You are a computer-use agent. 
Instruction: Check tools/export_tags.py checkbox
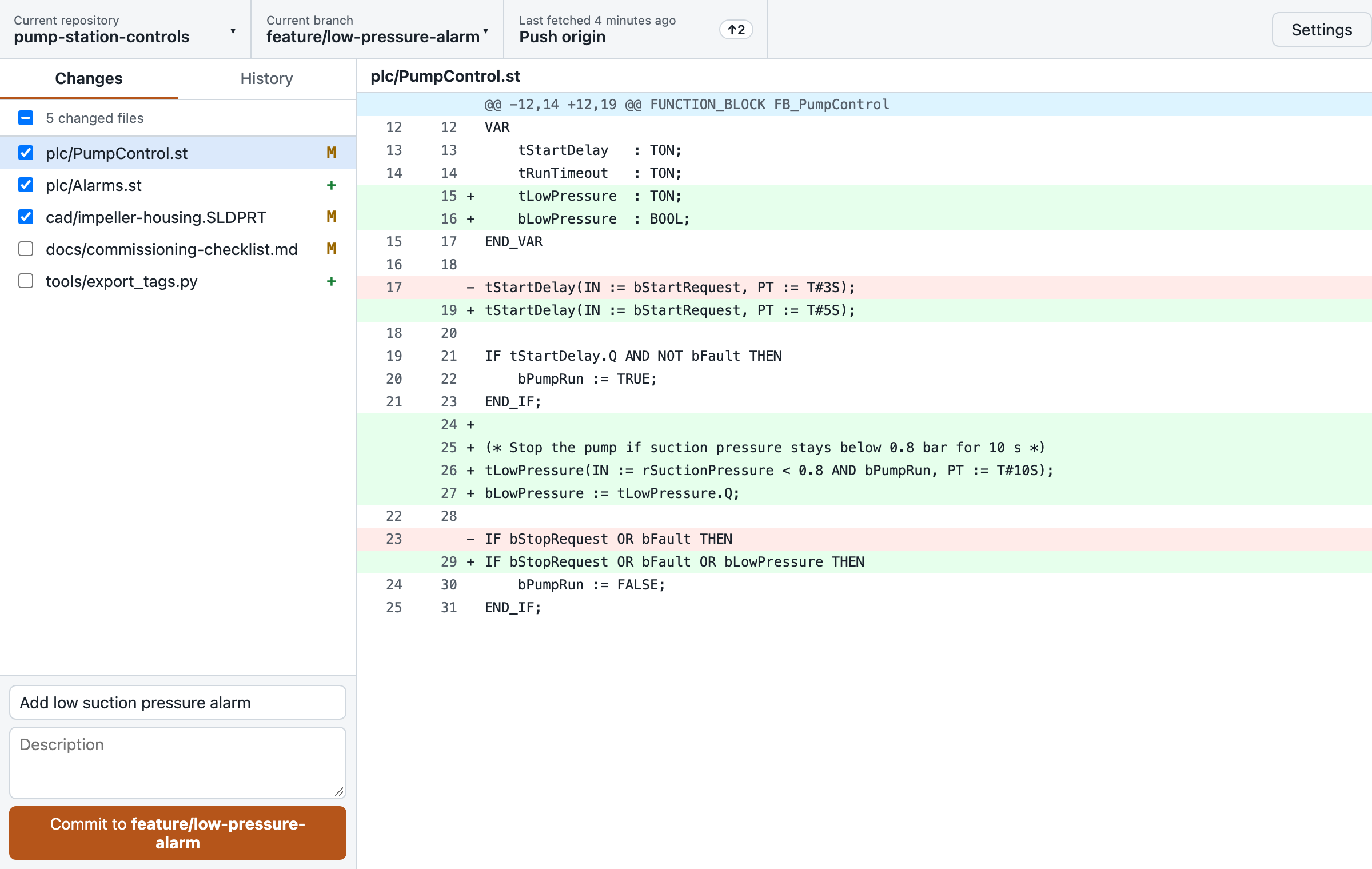pyautogui.click(x=26, y=281)
